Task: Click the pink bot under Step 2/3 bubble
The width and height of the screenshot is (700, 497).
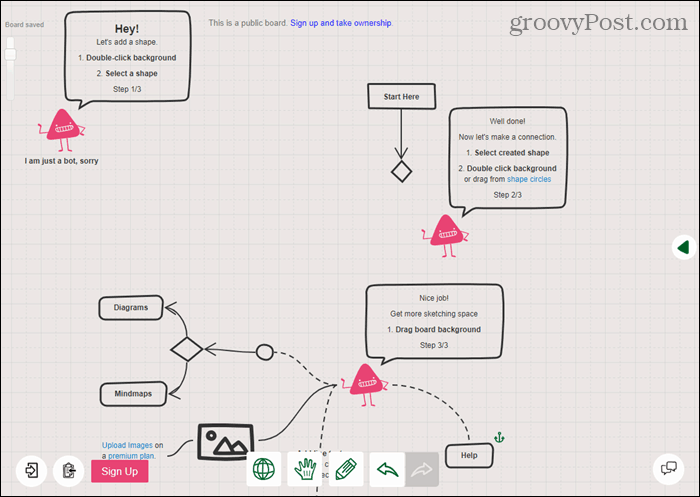Action: pos(446,236)
